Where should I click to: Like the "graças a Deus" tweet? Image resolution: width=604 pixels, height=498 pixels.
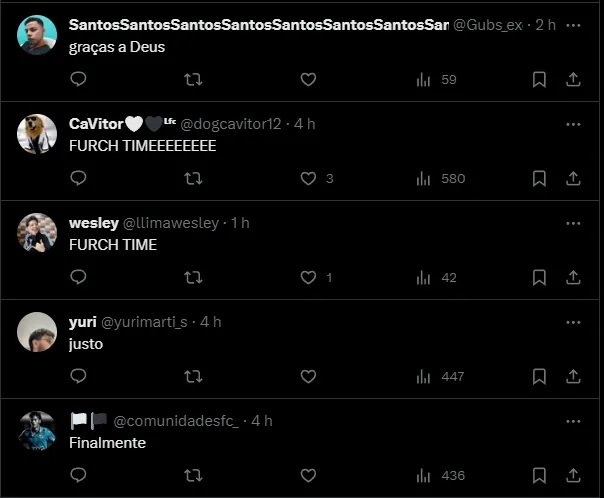[308, 79]
